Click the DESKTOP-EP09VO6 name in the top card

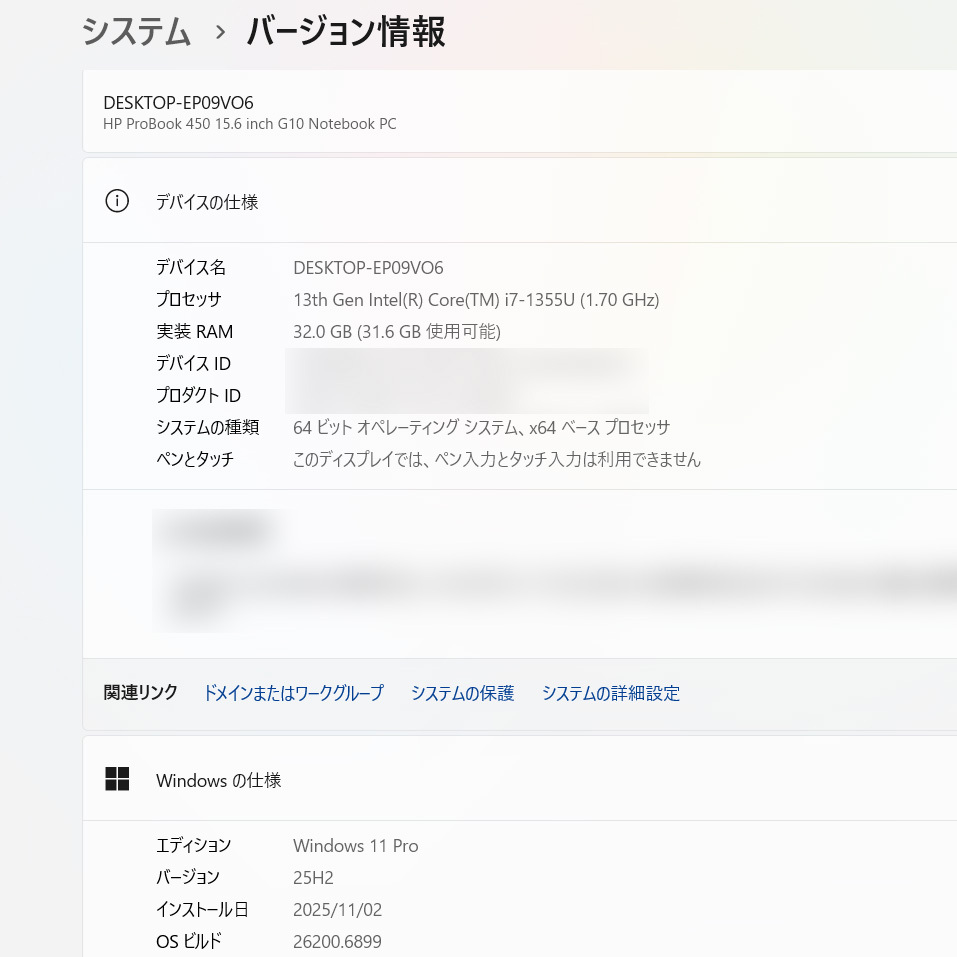(178, 103)
